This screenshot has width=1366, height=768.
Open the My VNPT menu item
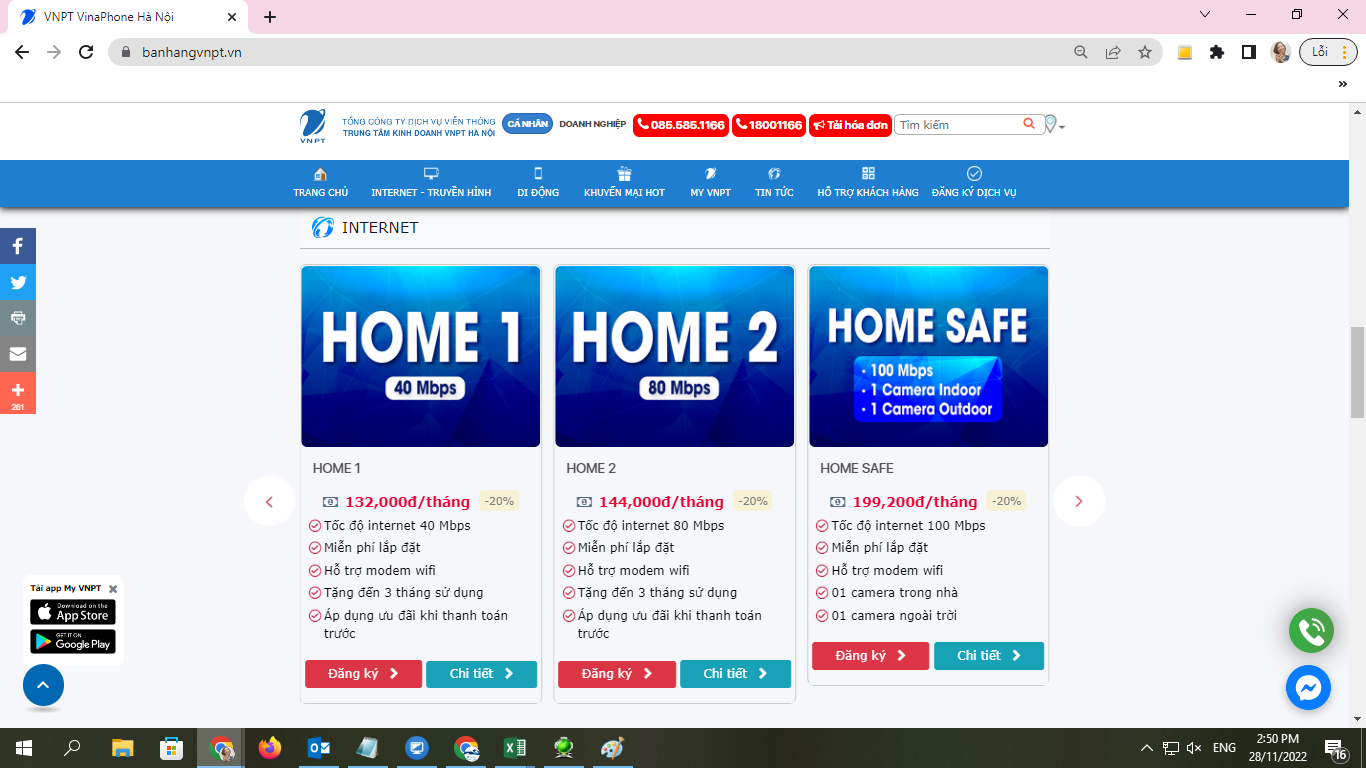[x=710, y=183]
